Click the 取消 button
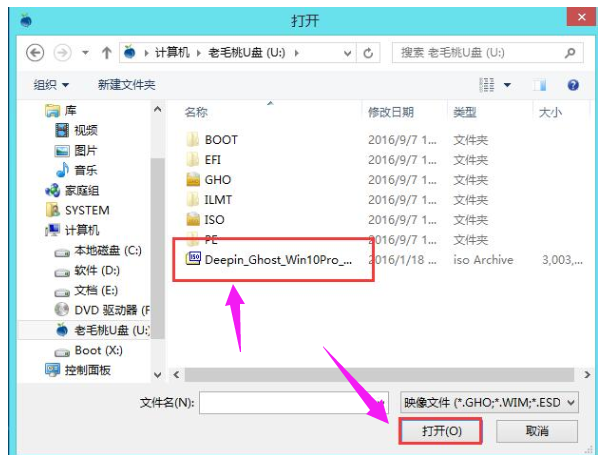The height and width of the screenshot is (455, 598). point(537,431)
